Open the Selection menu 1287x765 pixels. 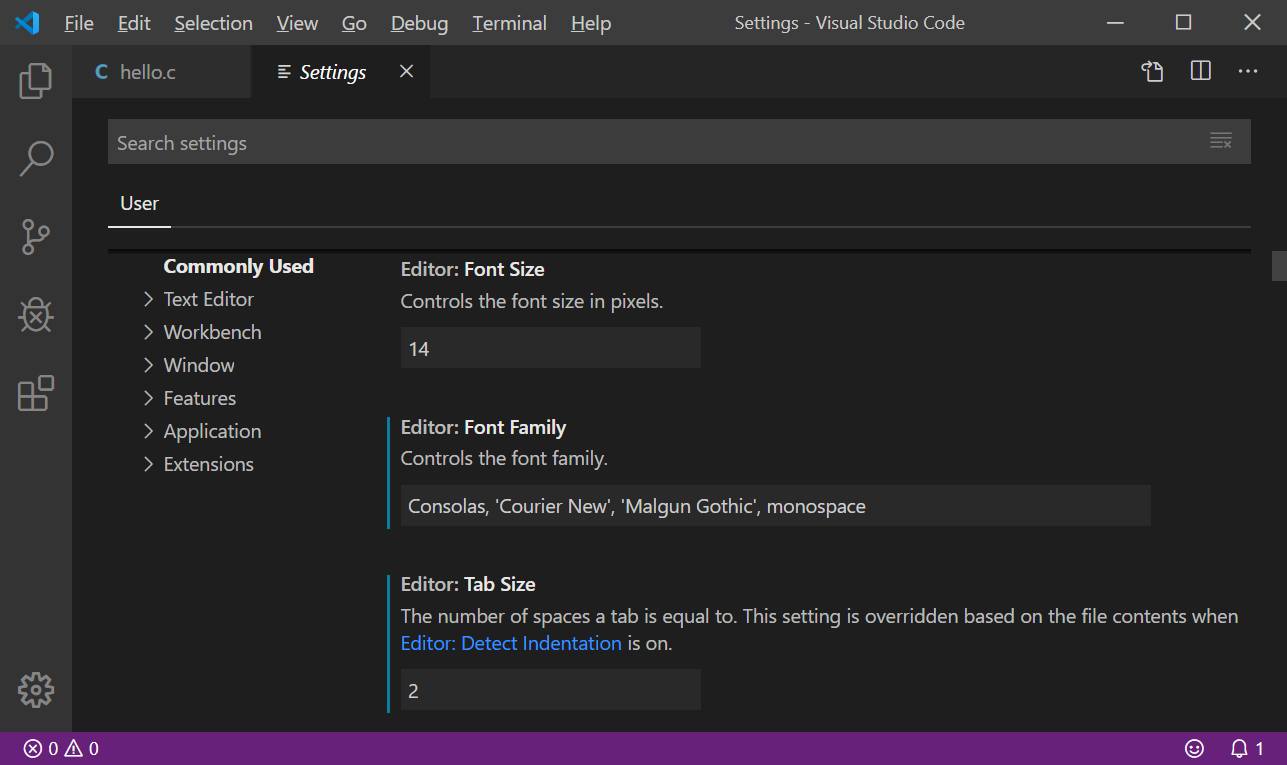click(x=213, y=22)
